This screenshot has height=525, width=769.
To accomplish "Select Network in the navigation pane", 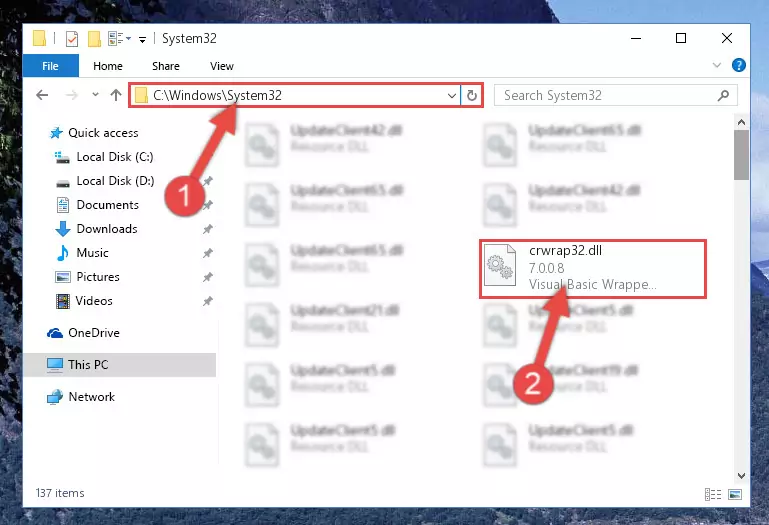I will click(91, 397).
